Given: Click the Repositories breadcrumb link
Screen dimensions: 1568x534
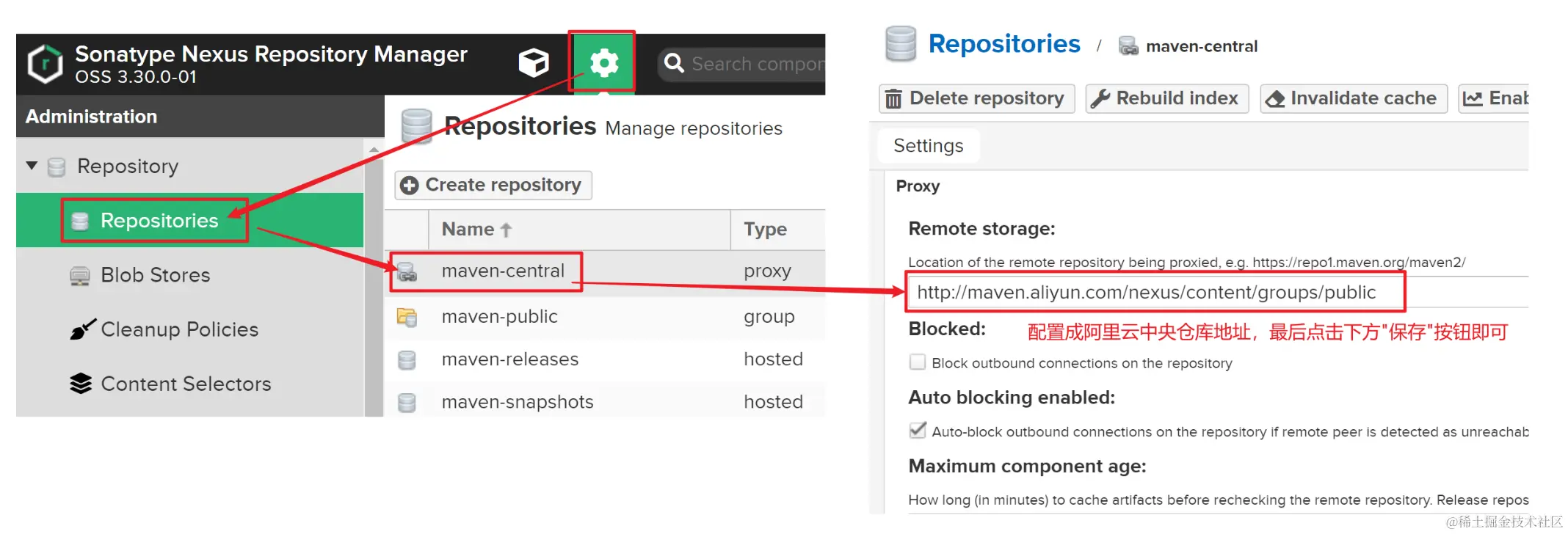Looking at the screenshot, I should click(x=1003, y=44).
